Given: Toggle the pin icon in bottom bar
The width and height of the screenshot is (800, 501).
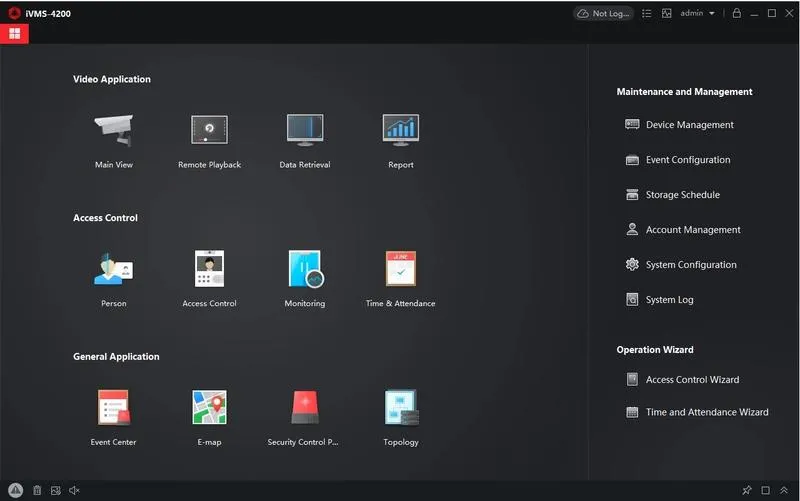Looking at the screenshot, I should 746,490.
